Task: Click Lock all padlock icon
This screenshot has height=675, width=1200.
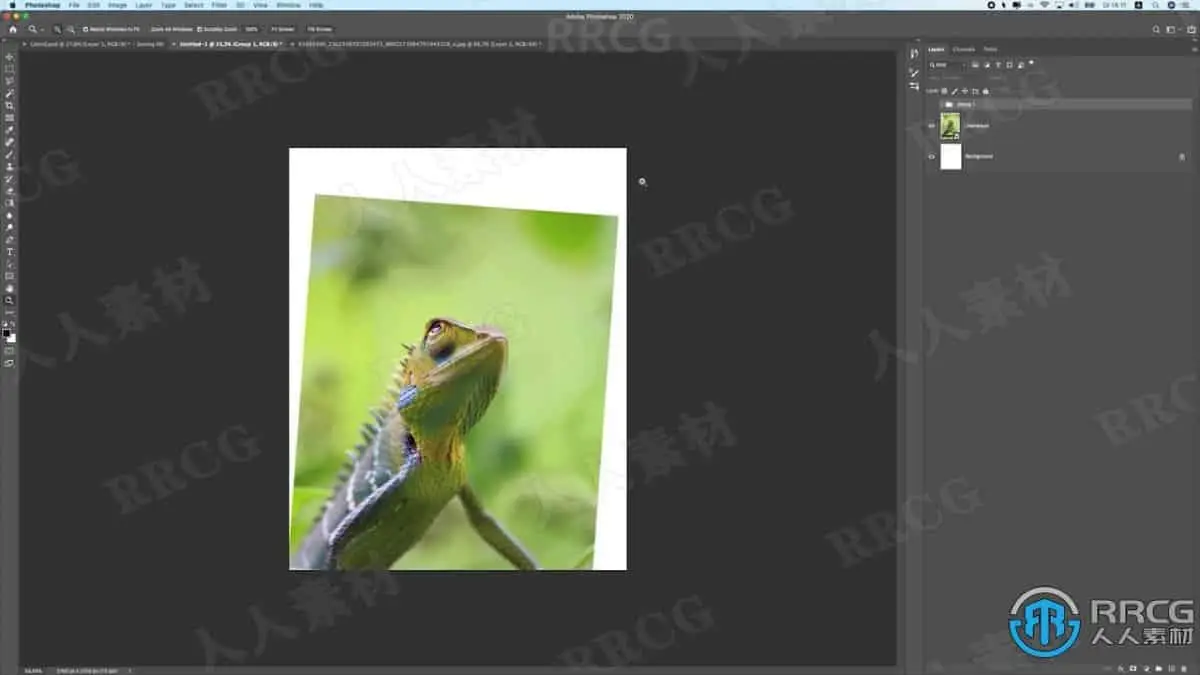Action: click(986, 91)
